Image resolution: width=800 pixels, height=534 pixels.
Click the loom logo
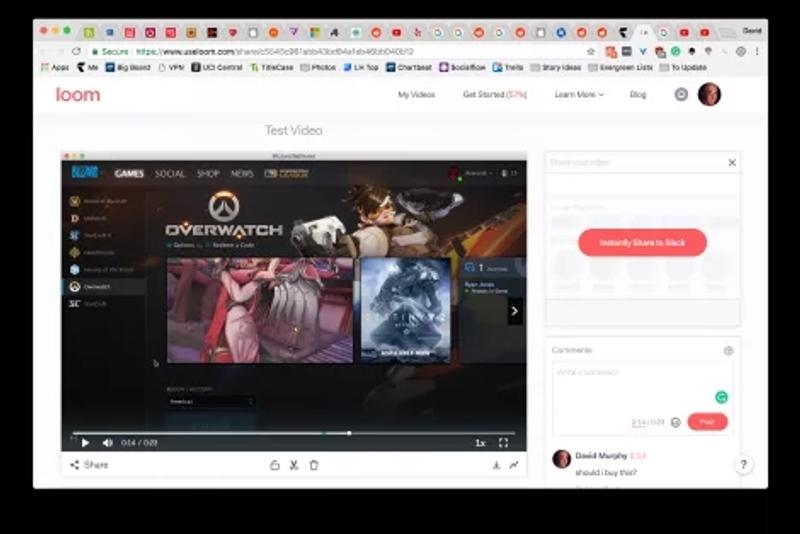(x=78, y=94)
